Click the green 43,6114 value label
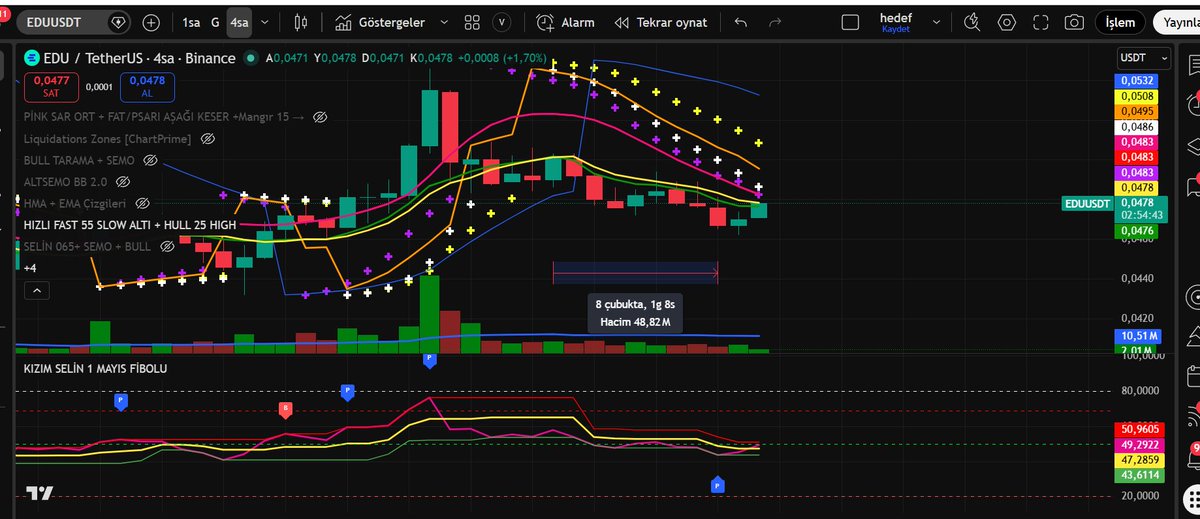 pyautogui.click(x=1140, y=475)
